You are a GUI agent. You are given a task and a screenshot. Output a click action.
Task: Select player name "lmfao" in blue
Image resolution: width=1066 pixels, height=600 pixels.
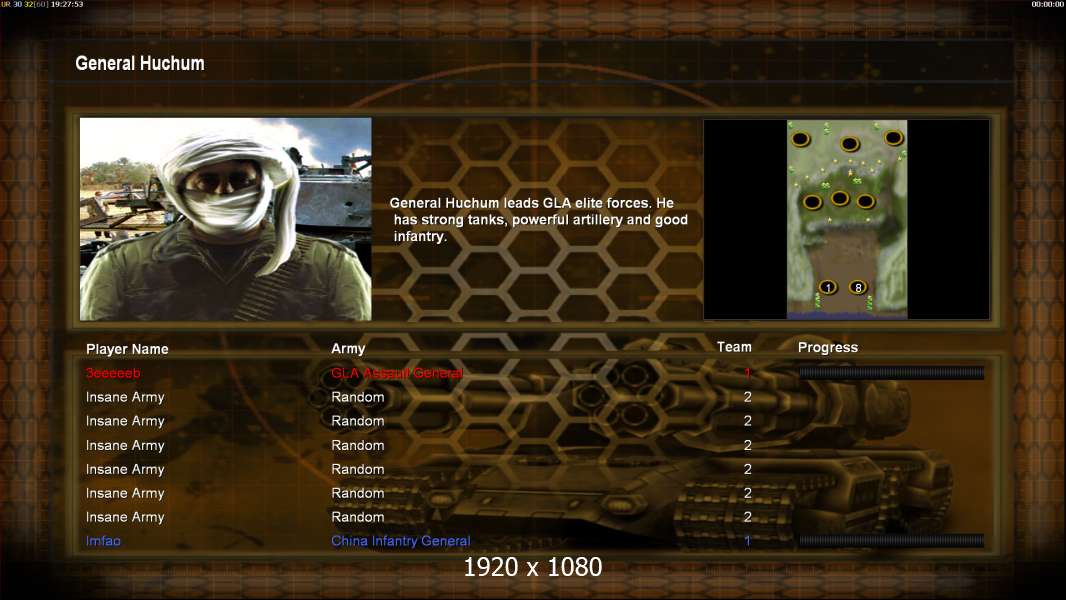click(103, 541)
